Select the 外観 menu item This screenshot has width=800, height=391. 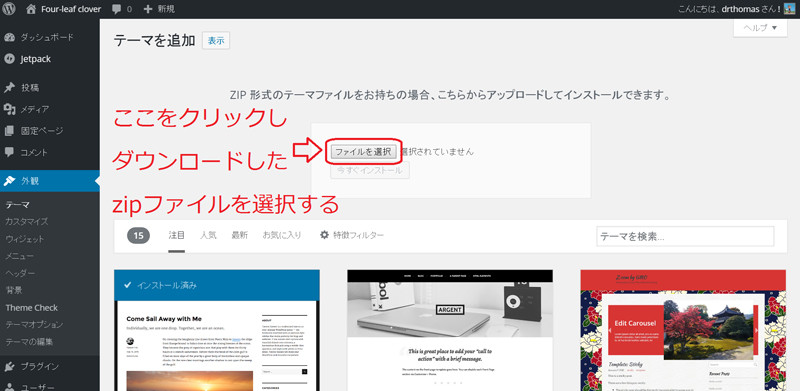click(x=50, y=181)
